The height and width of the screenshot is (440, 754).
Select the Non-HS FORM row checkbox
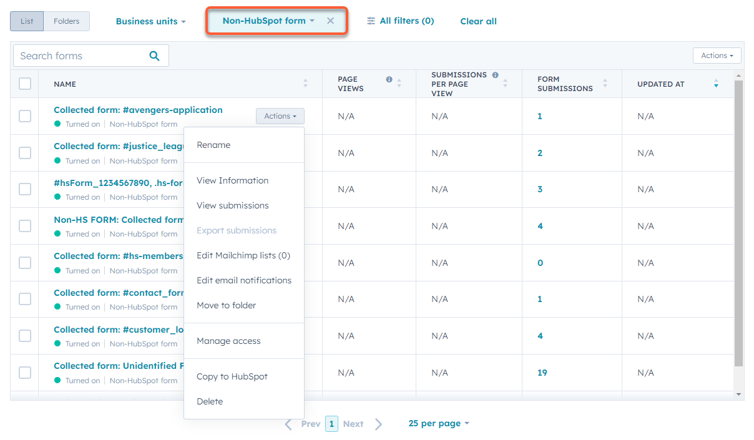(25, 226)
